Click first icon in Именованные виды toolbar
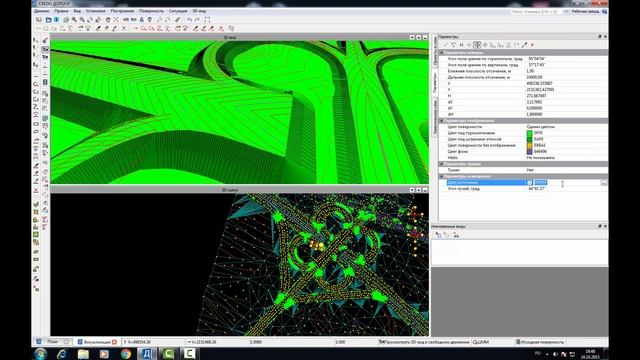 coord(438,235)
